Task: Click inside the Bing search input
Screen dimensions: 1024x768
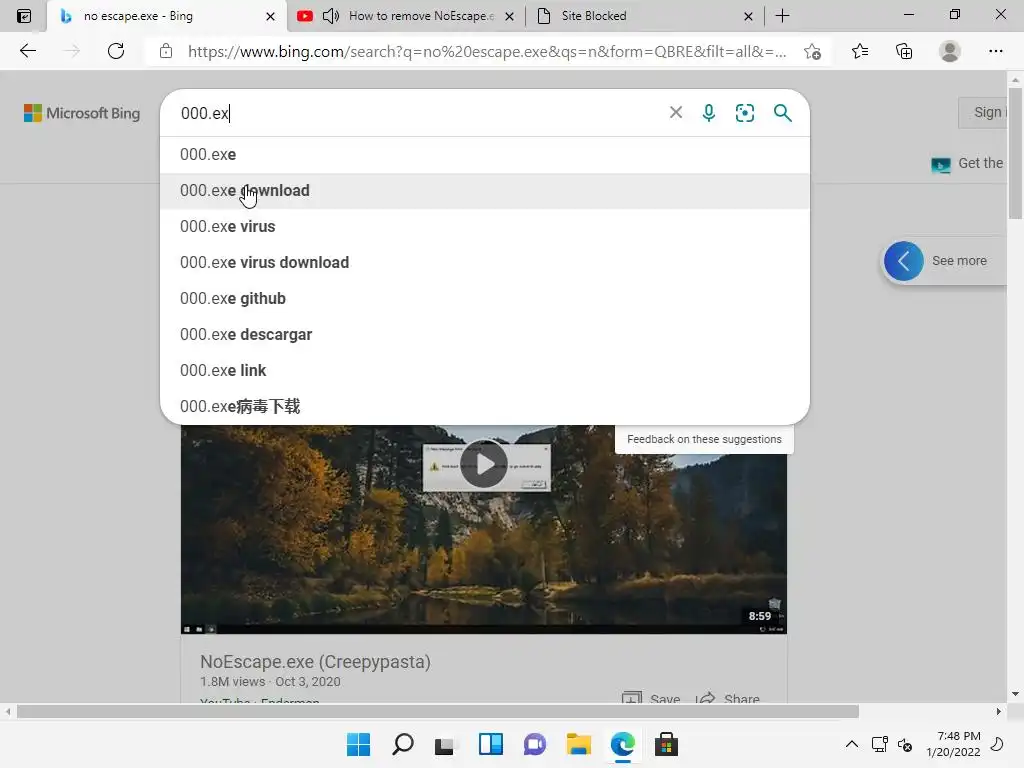Action: click(x=418, y=113)
